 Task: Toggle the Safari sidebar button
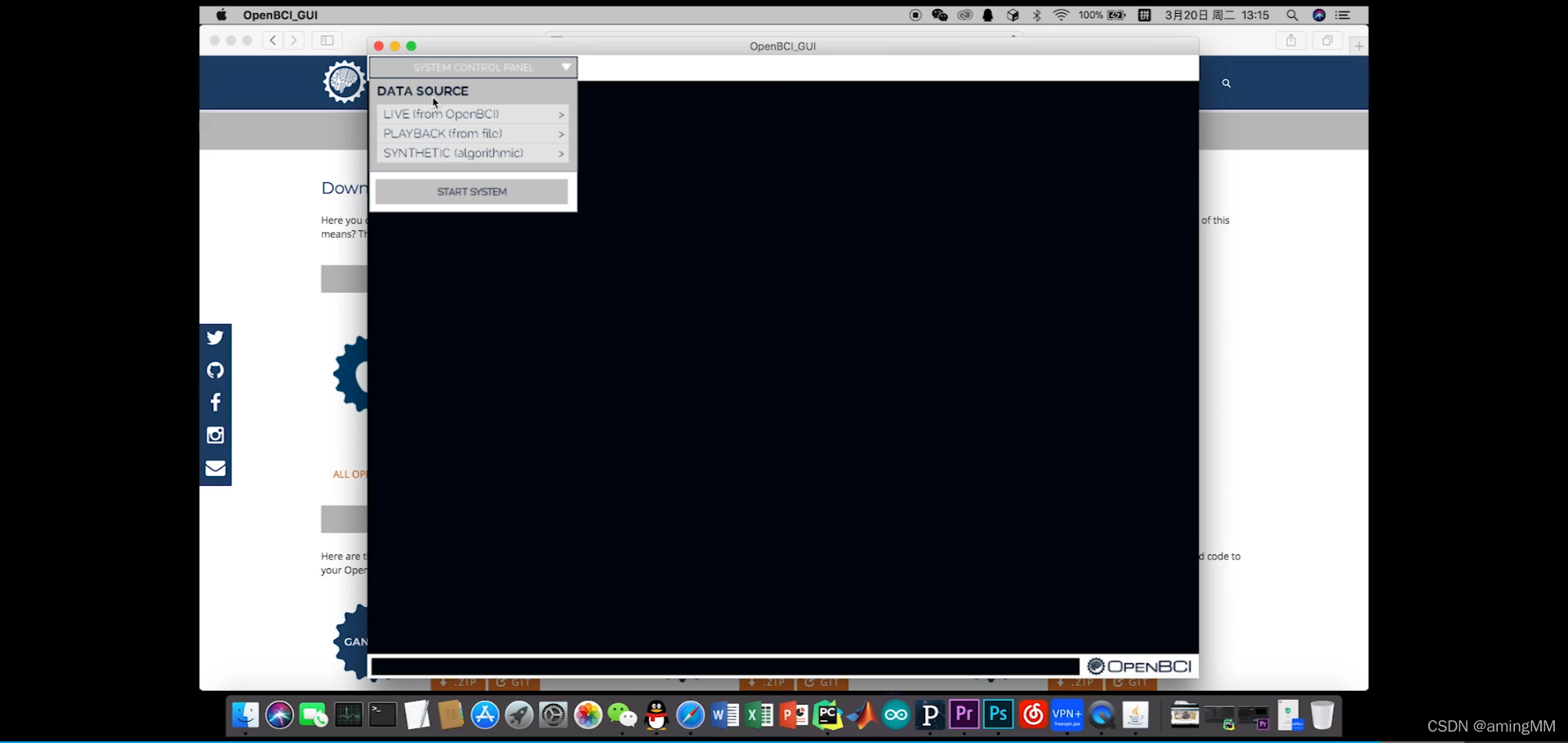tap(327, 40)
